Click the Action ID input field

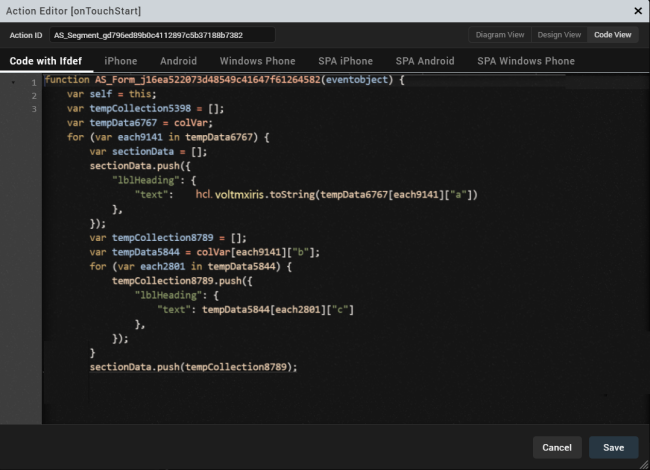pos(162,35)
